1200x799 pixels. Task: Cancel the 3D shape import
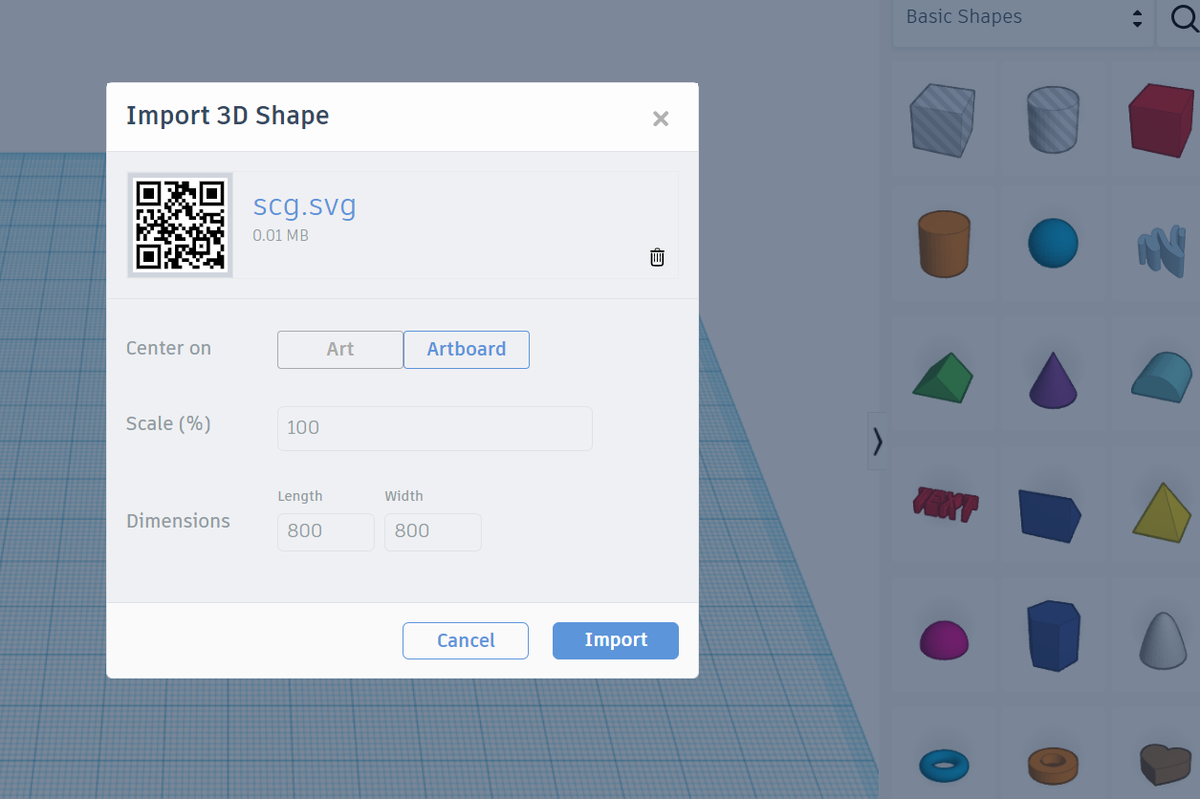point(465,640)
